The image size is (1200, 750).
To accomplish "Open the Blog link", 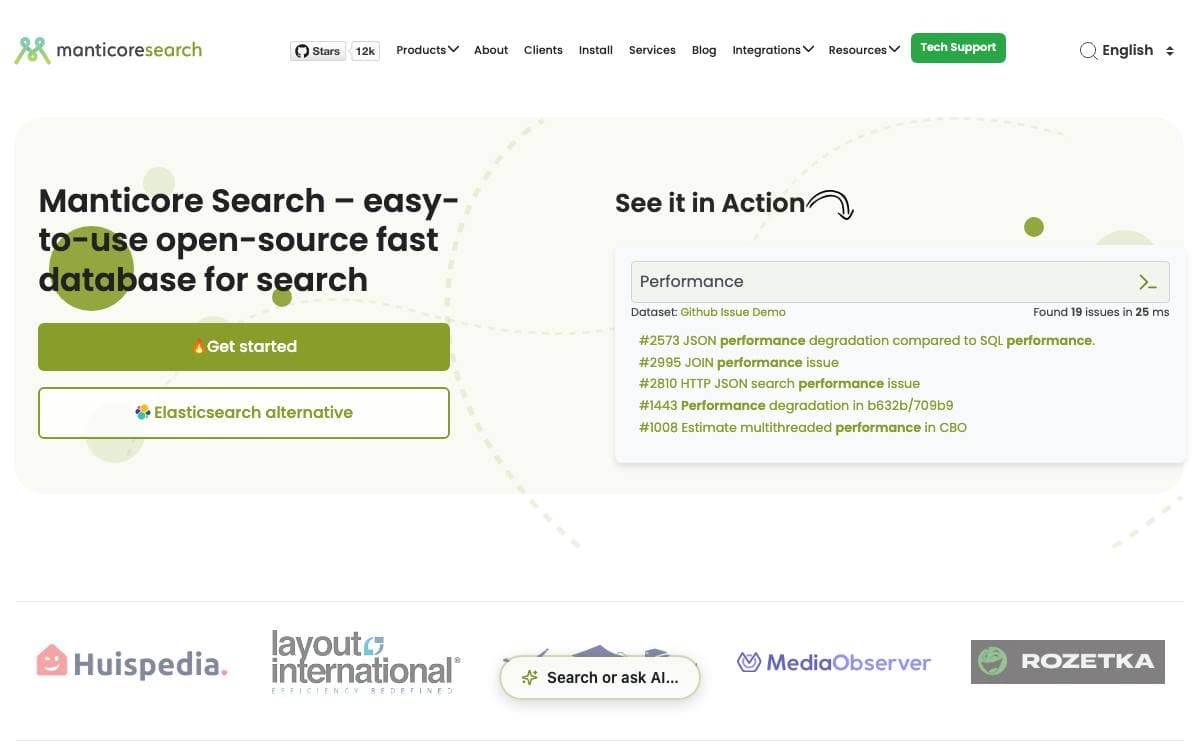I will pos(704,50).
